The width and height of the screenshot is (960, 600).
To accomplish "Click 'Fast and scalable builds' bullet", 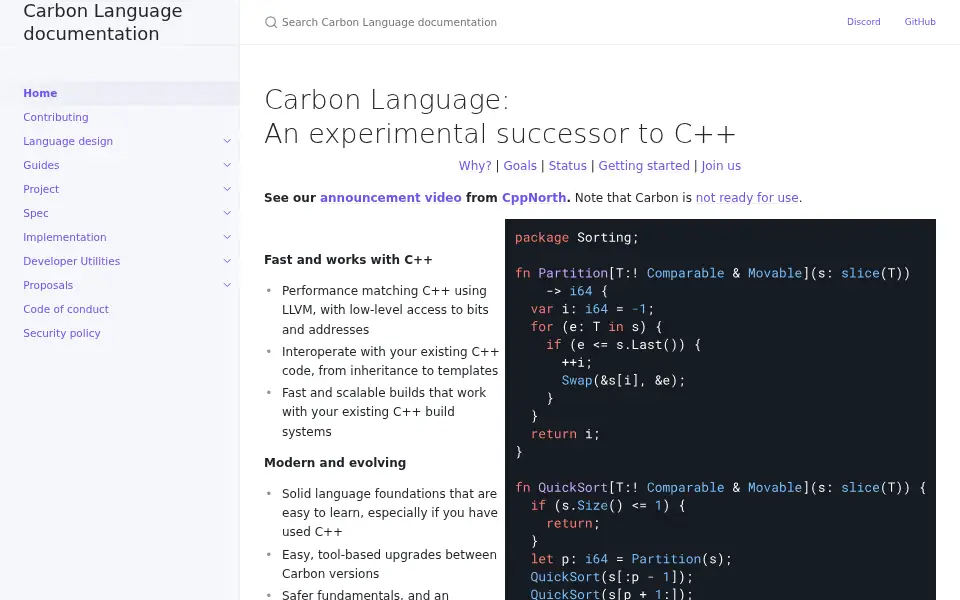I will 384,412.
